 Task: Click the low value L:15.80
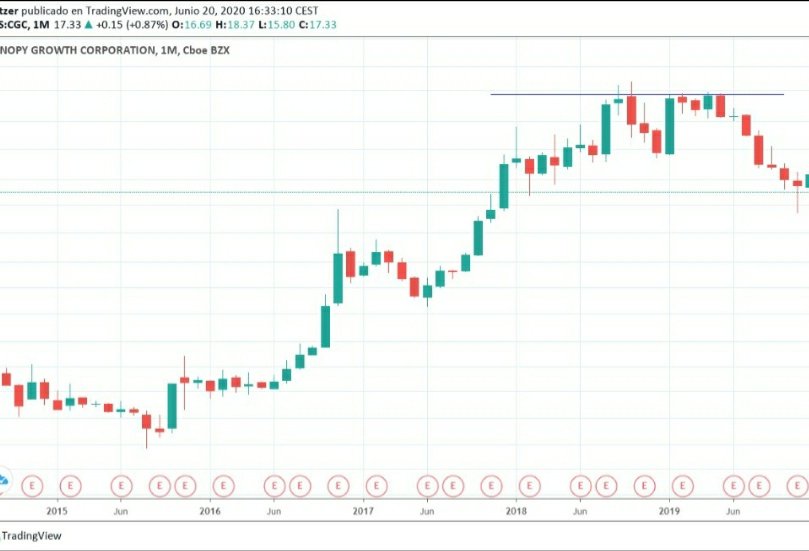click(x=277, y=24)
